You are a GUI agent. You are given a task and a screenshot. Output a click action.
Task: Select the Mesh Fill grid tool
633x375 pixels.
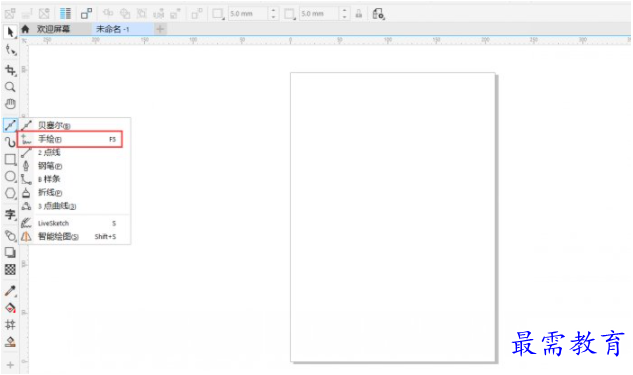10,325
